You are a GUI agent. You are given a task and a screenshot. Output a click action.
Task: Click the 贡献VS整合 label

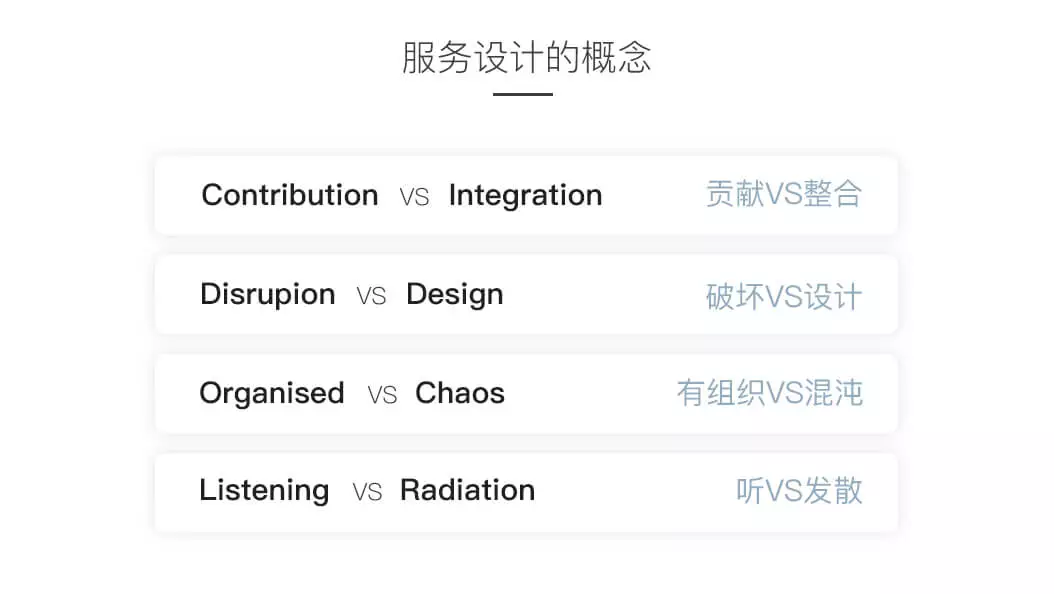784,194
